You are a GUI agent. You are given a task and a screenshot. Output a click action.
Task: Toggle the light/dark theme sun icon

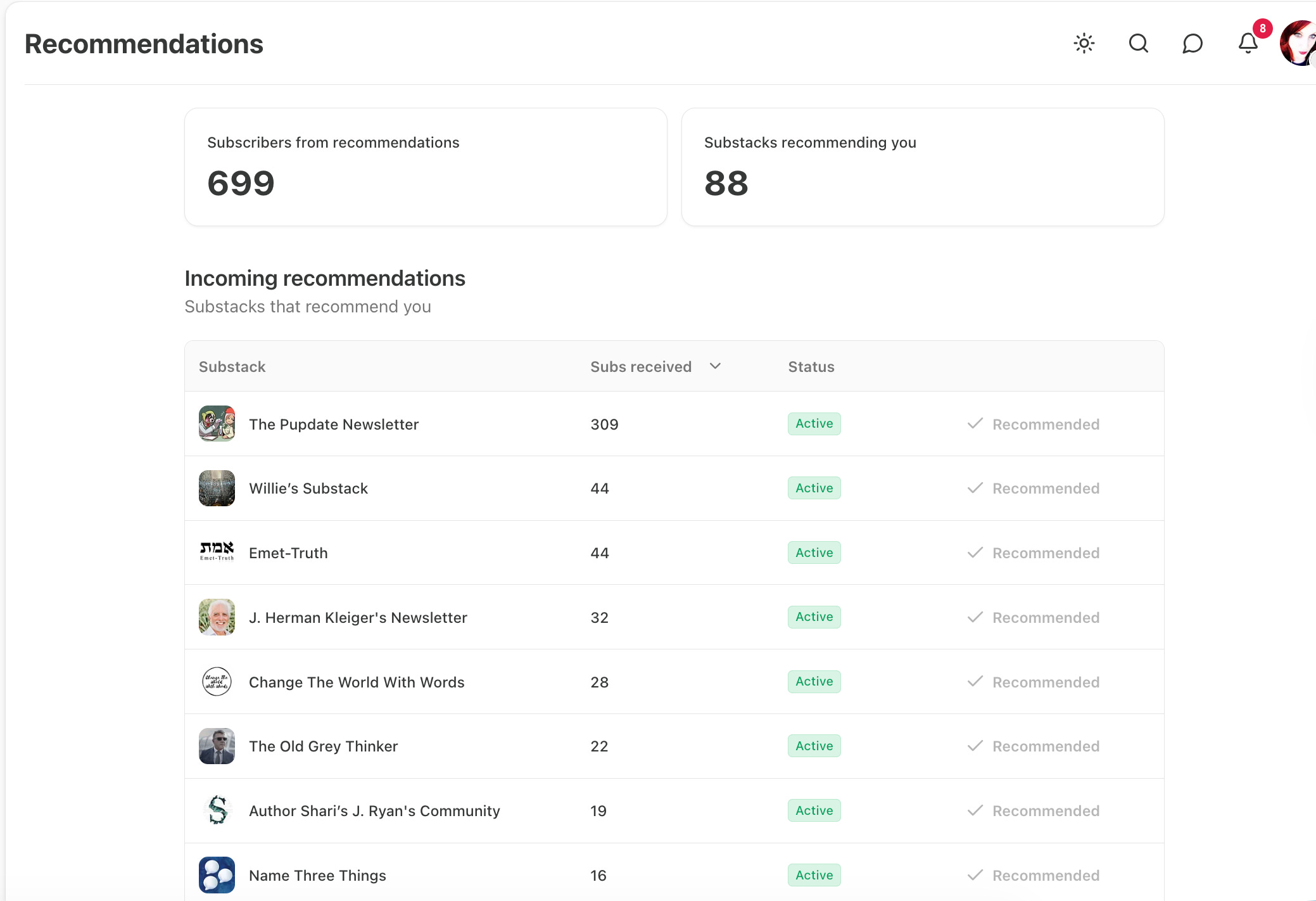click(1084, 44)
